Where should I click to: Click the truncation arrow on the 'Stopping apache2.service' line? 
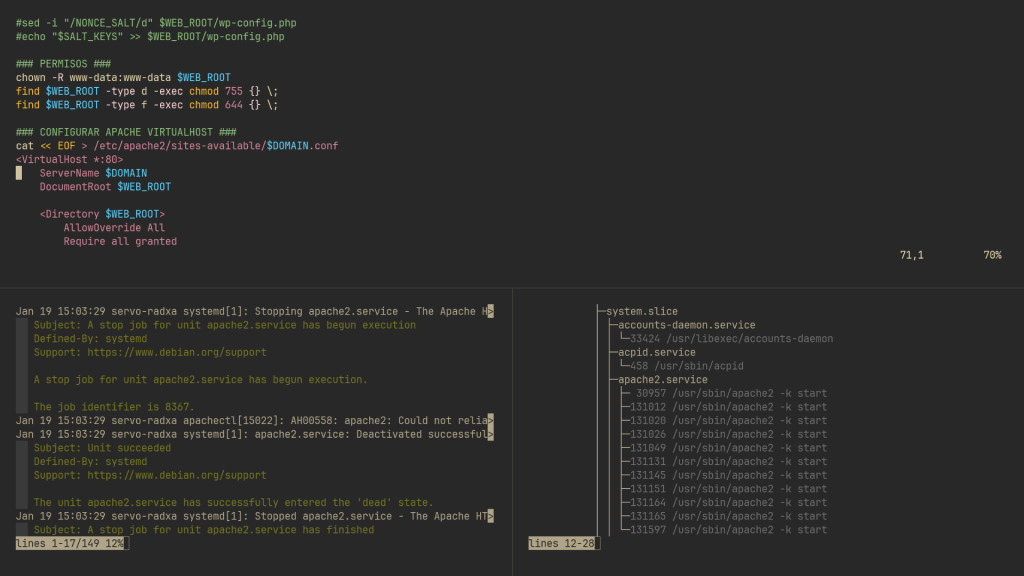(x=490, y=311)
